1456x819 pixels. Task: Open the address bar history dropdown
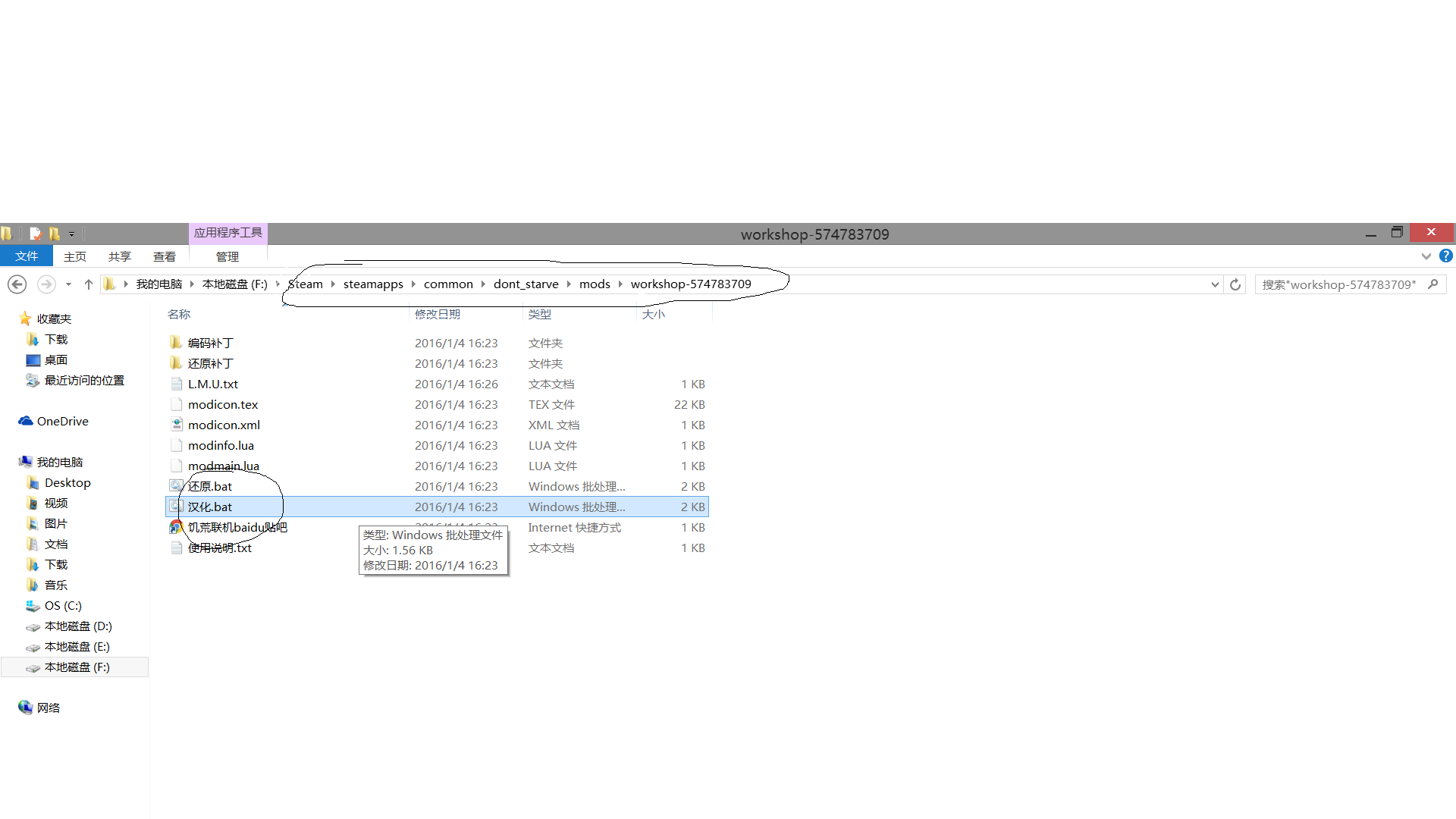pos(1215,284)
